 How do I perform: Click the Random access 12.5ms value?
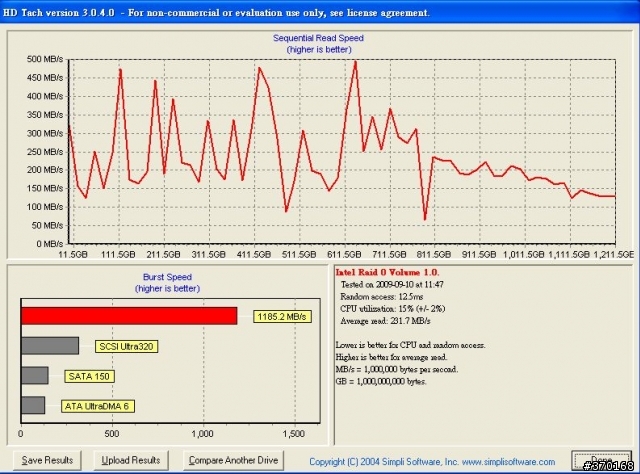(x=382, y=297)
